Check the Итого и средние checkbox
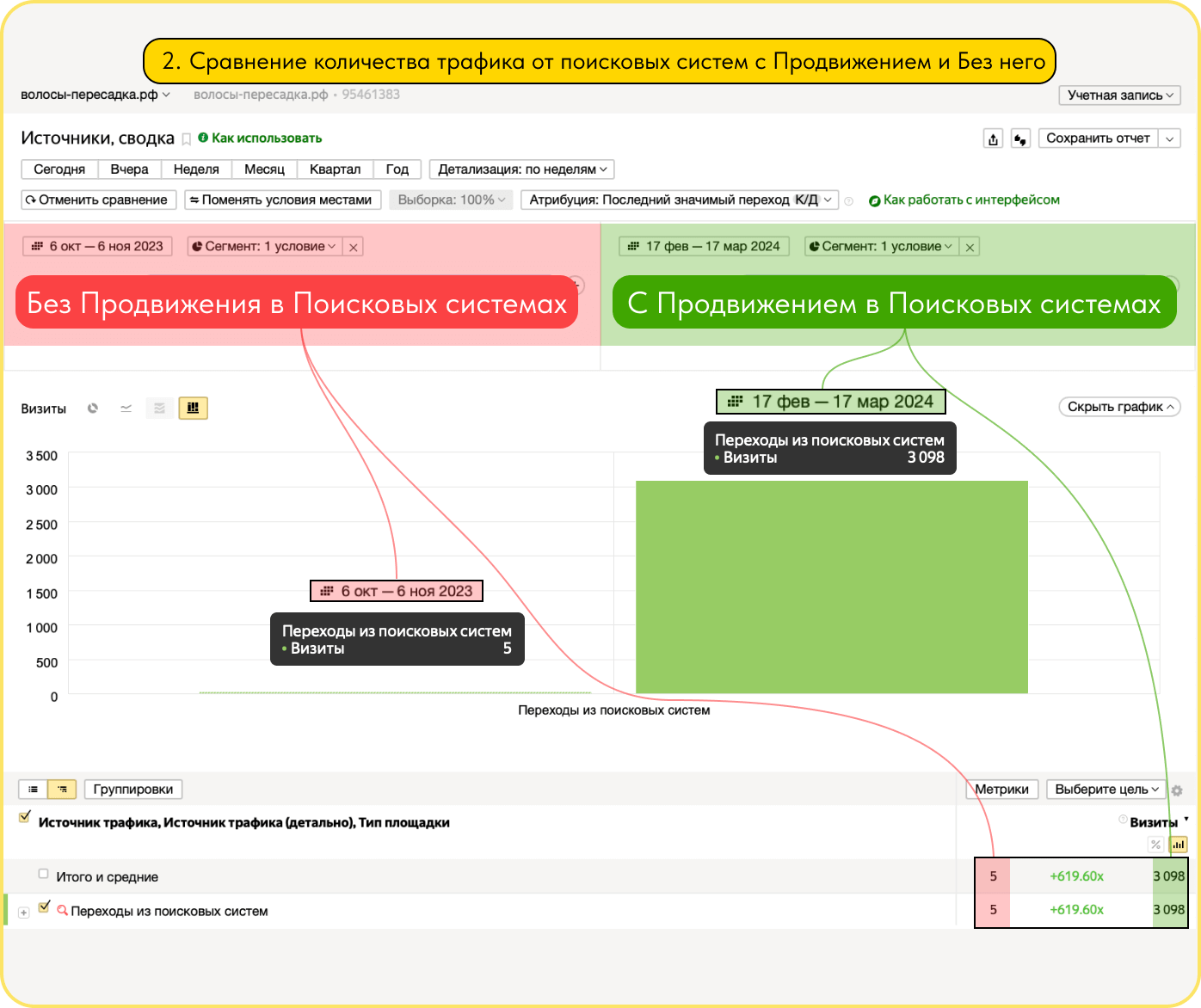The width and height of the screenshot is (1201, 1008). point(44,874)
